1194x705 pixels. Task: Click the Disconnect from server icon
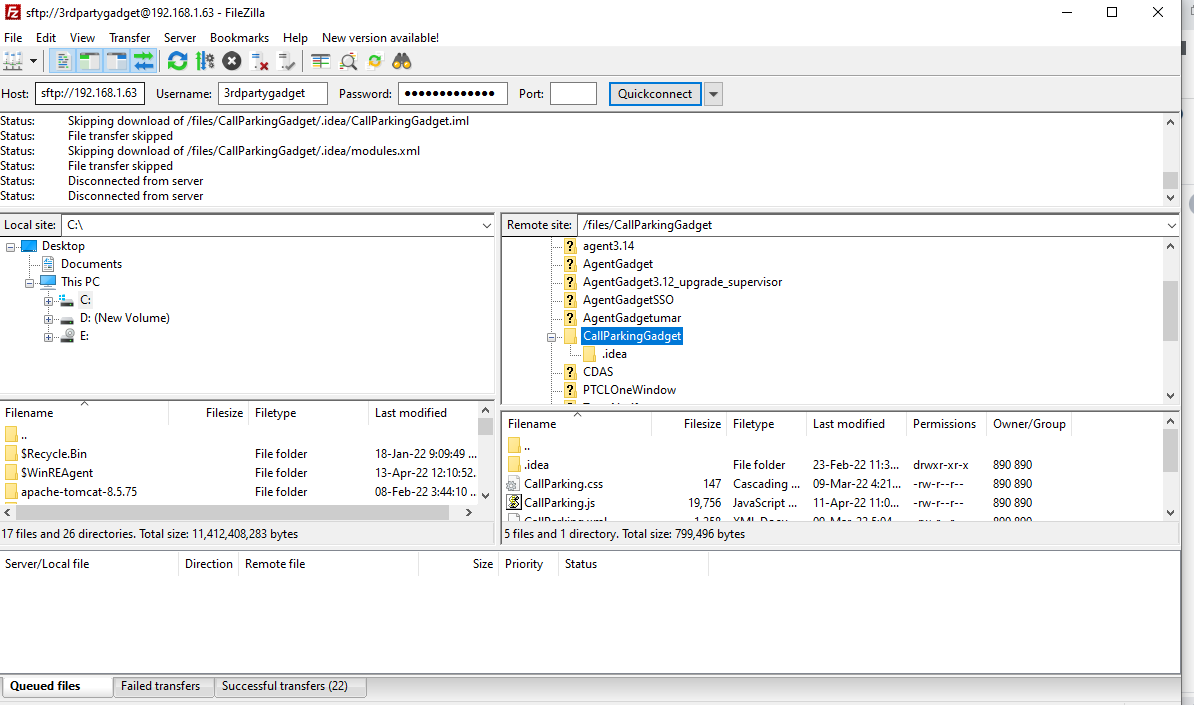pyautogui.click(x=260, y=61)
